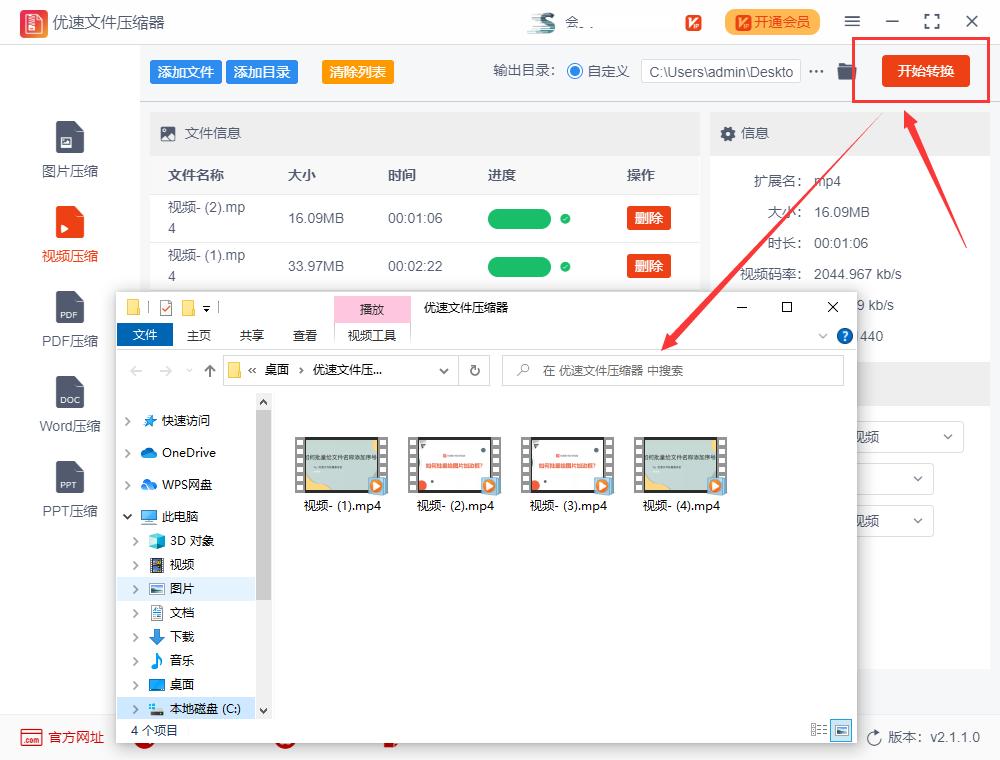
Task: Switch Explorer to details view
Action: click(820, 731)
